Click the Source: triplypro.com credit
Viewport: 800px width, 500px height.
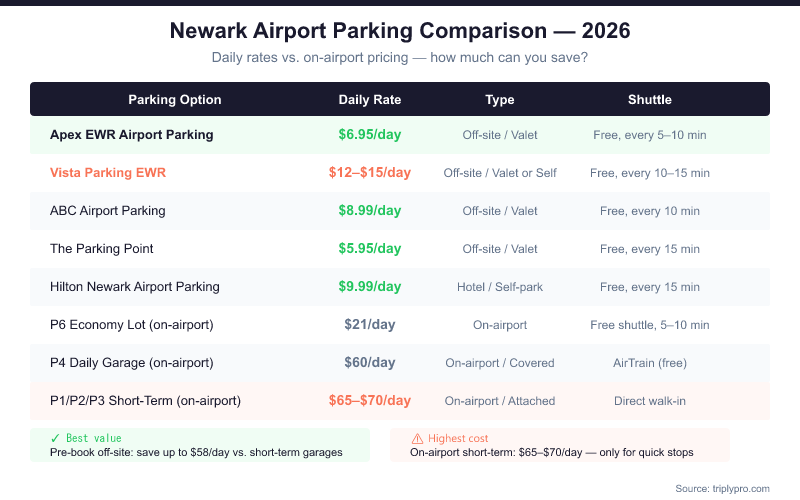pos(721,488)
